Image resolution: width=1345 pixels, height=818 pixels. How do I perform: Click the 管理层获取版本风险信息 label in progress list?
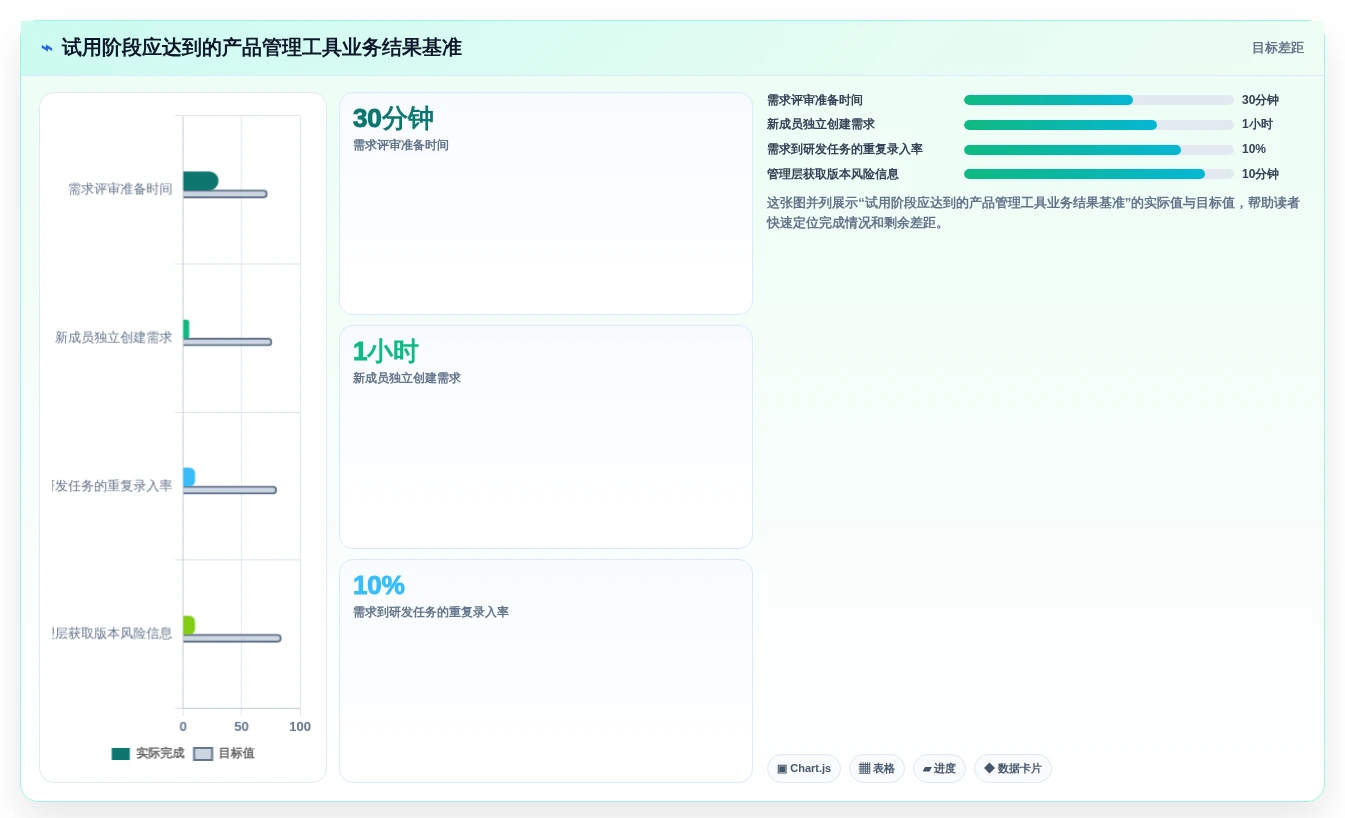pyautogui.click(x=833, y=174)
